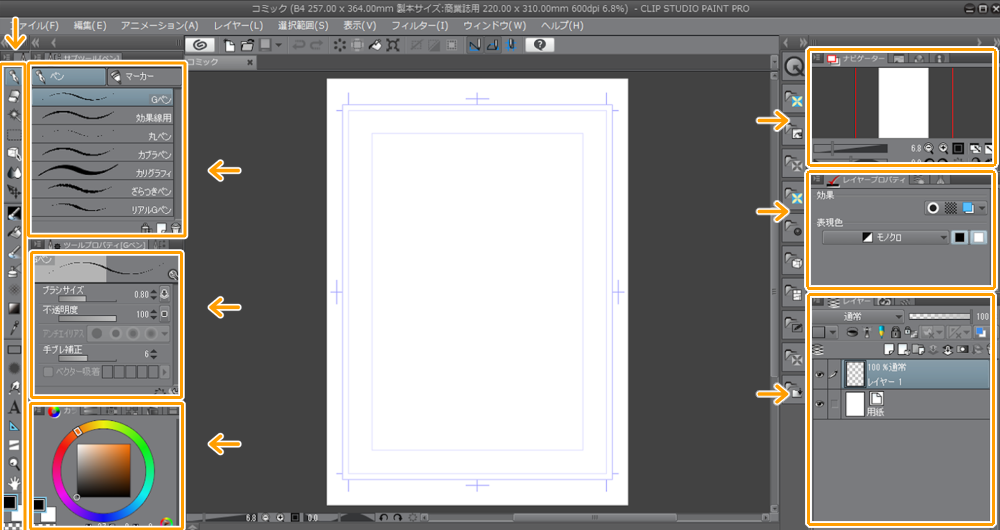The image size is (1000, 530).
Task: Enable ベクター吸着 checkbox
Action: (48, 371)
